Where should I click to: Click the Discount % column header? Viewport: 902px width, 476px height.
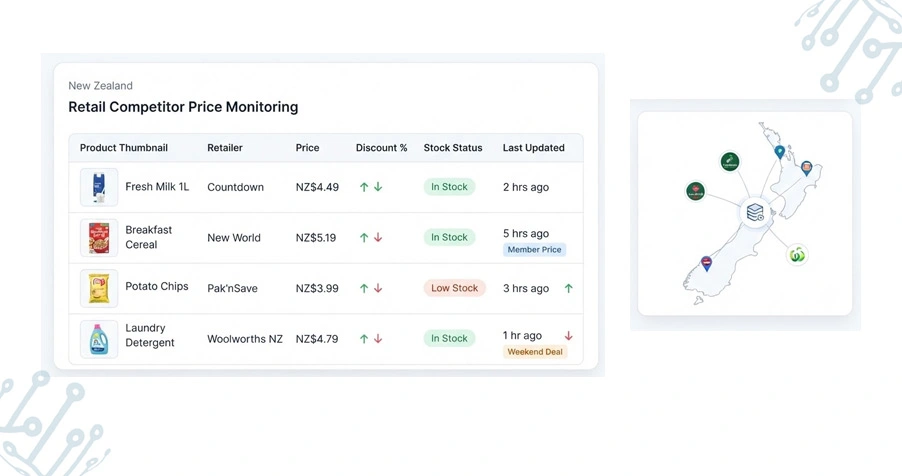[x=381, y=148]
